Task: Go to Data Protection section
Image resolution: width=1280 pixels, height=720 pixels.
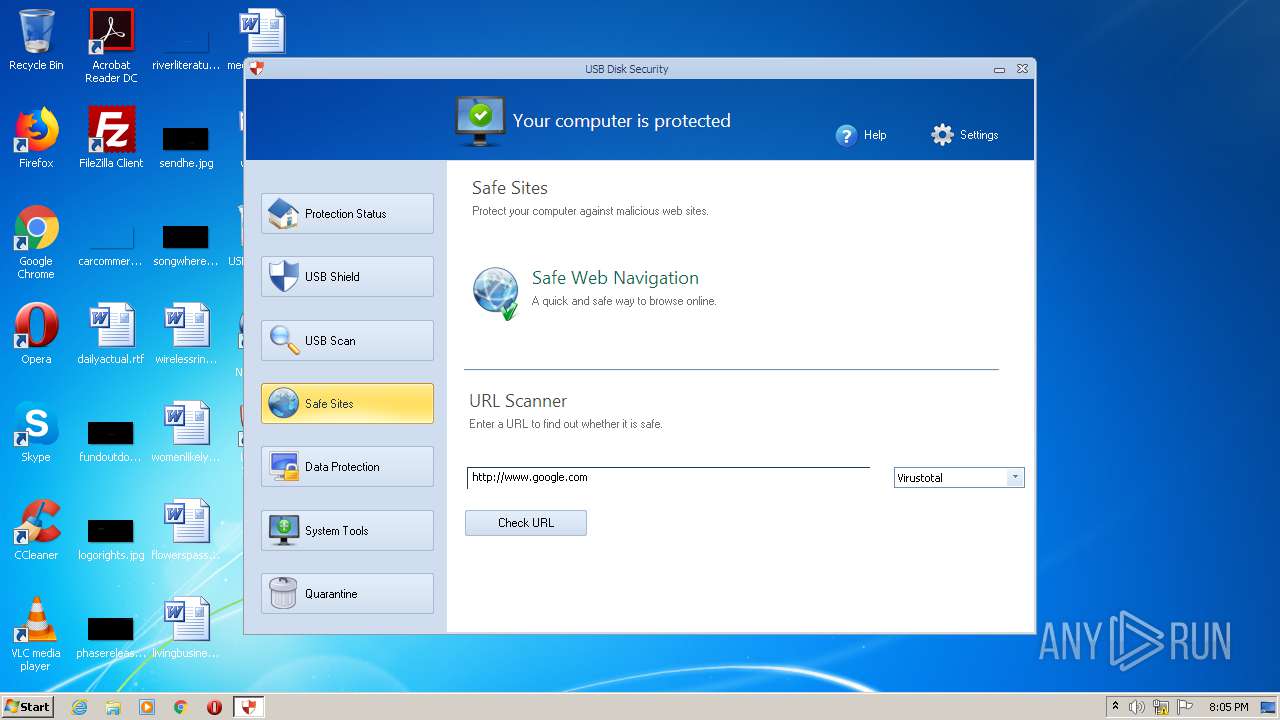Action: [x=347, y=466]
